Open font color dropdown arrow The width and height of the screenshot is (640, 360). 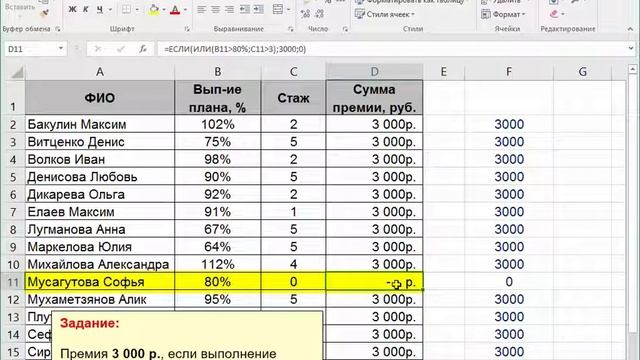point(185,9)
